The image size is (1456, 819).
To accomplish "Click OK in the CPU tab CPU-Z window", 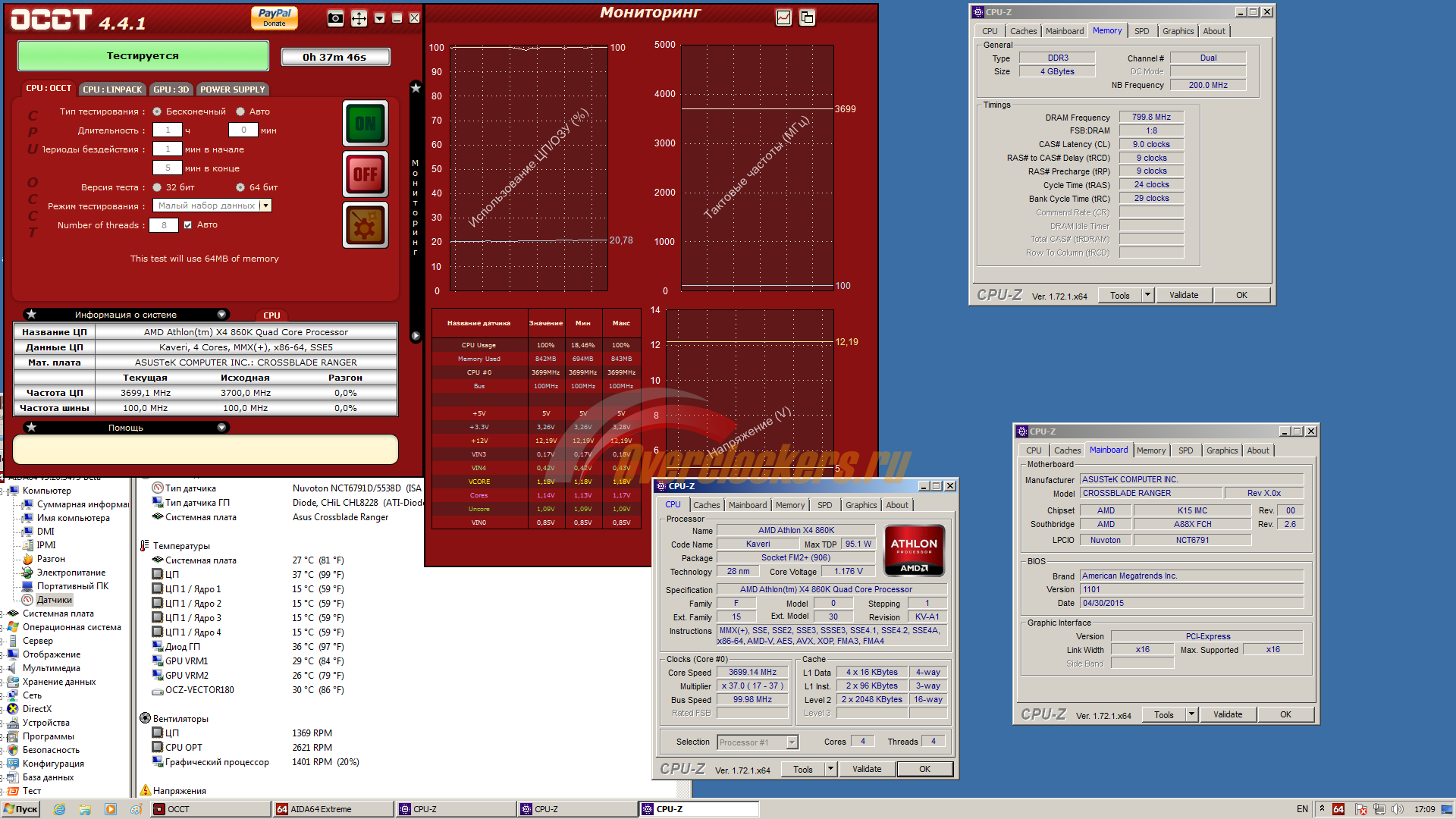I will (x=924, y=769).
